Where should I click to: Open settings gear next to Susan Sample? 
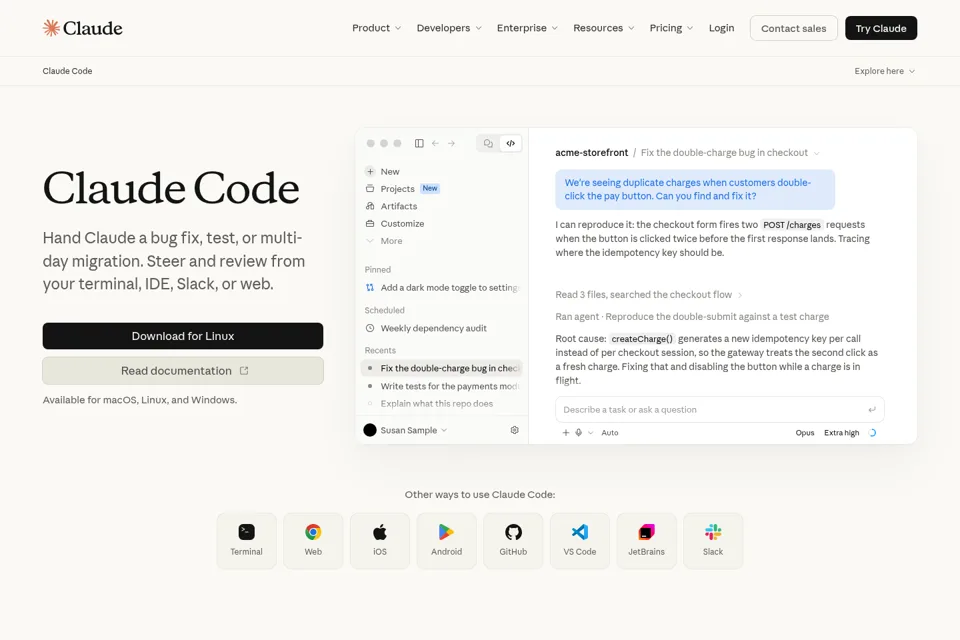click(515, 430)
